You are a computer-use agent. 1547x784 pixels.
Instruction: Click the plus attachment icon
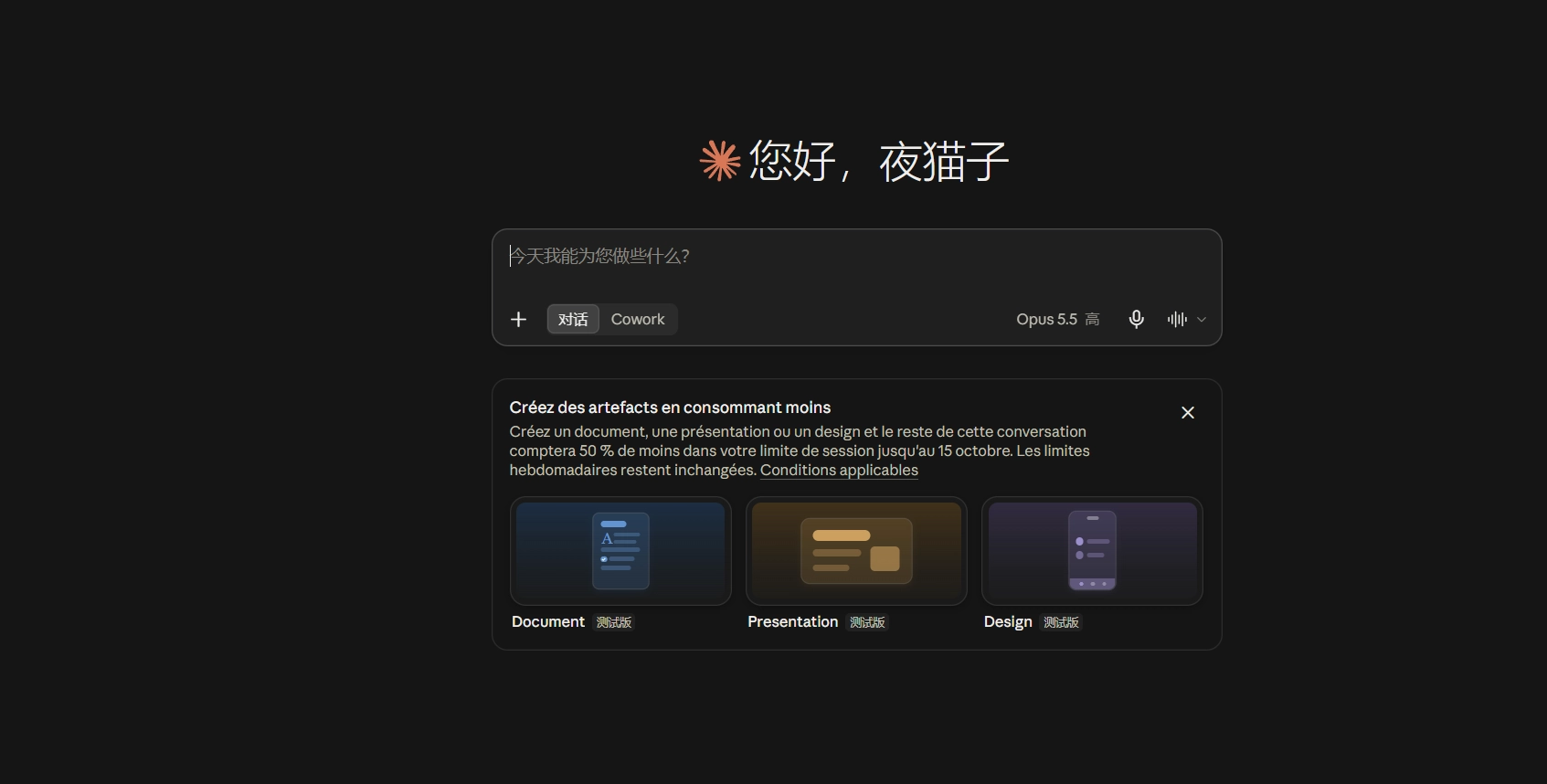point(518,319)
